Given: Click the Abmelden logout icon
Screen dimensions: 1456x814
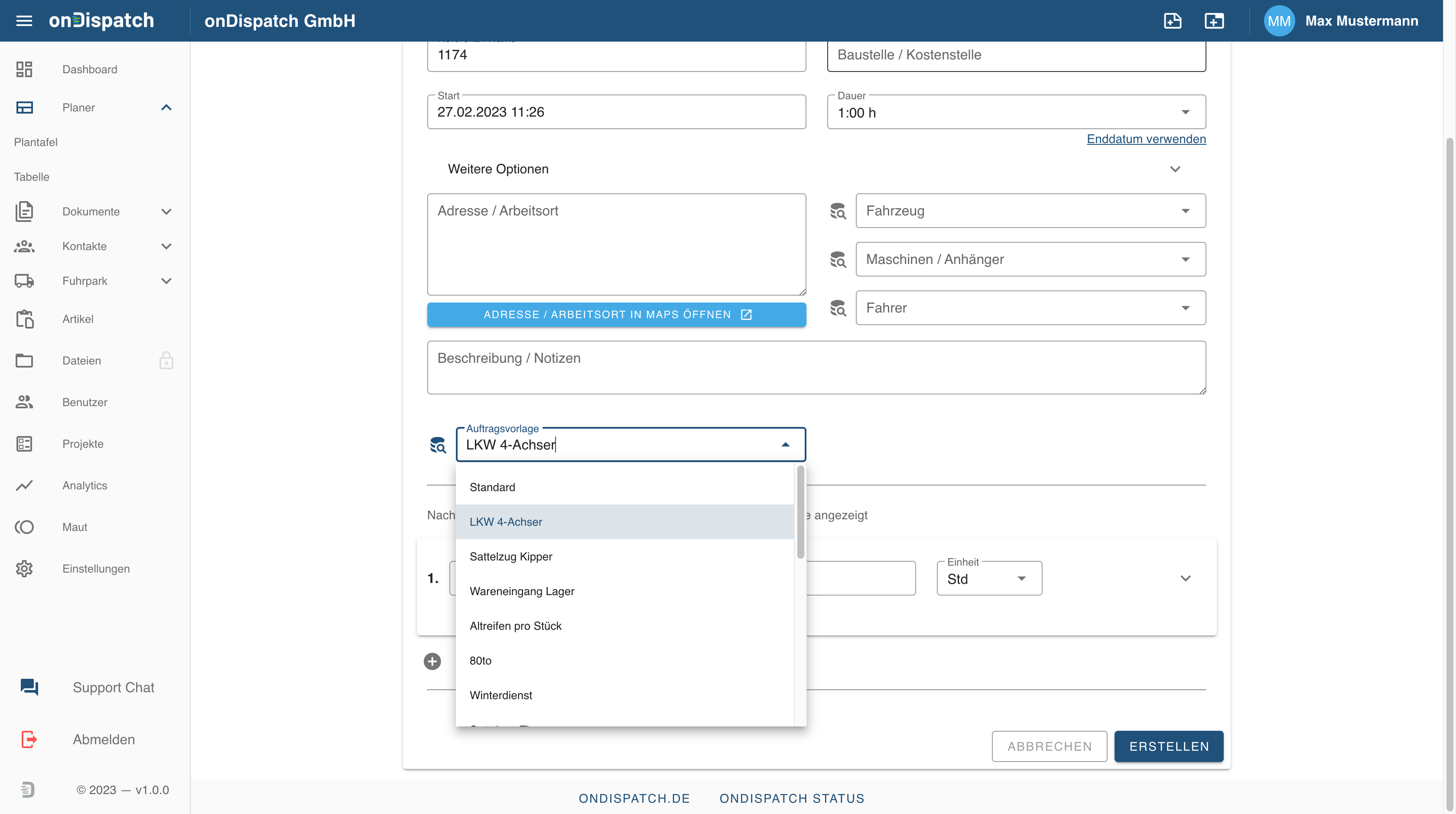Looking at the screenshot, I should pos(29,739).
